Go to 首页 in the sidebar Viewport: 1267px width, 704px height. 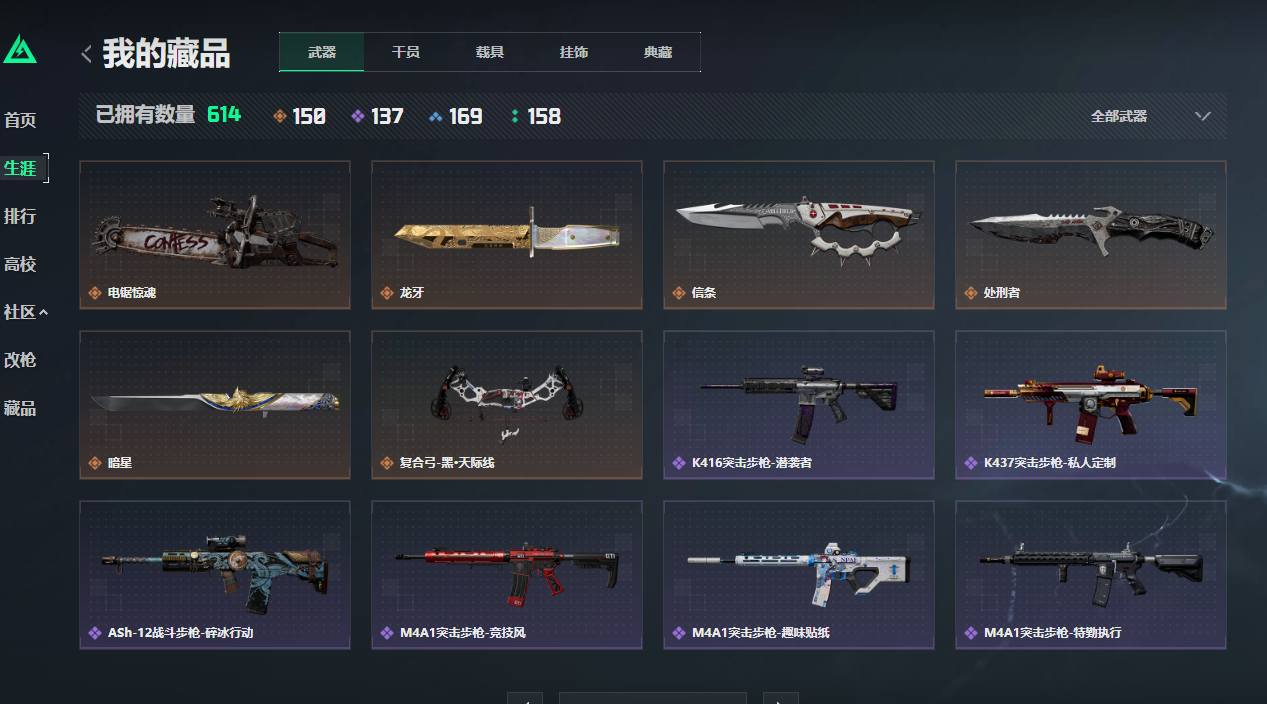click(20, 120)
